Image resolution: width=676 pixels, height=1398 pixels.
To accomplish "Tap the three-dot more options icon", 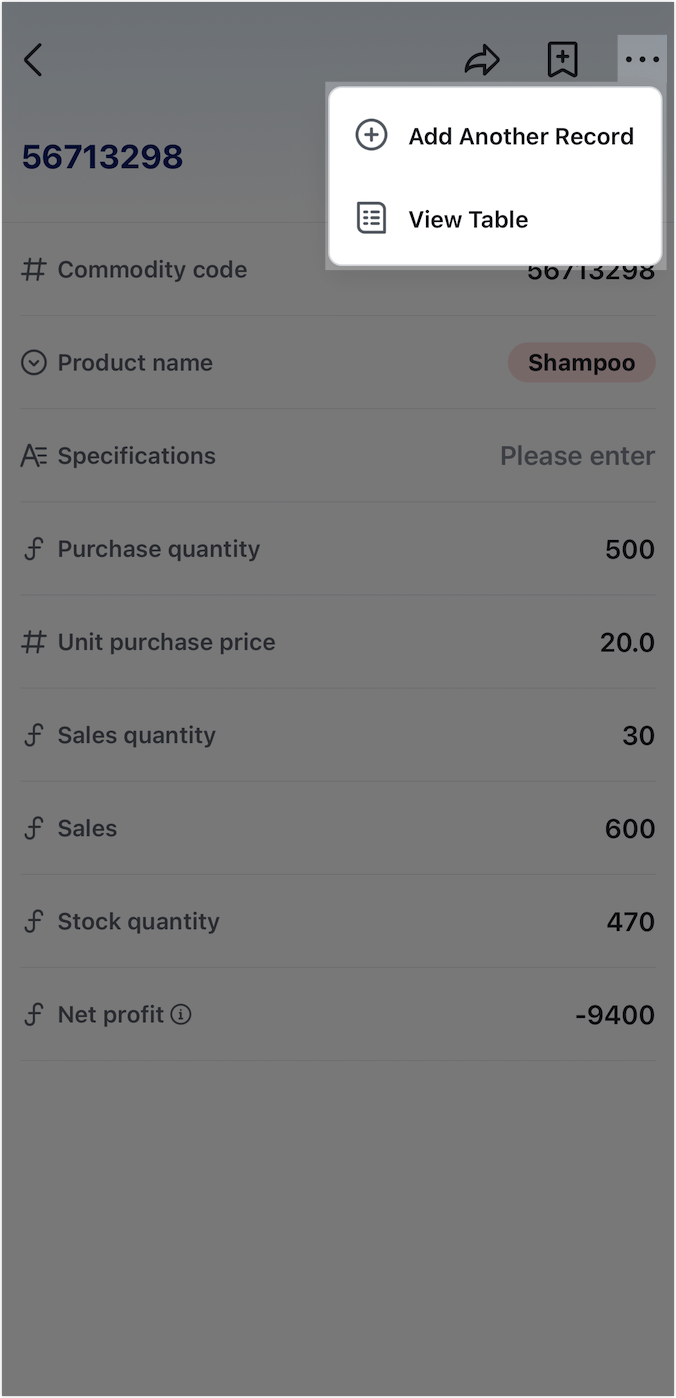I will tap(642, 60).
